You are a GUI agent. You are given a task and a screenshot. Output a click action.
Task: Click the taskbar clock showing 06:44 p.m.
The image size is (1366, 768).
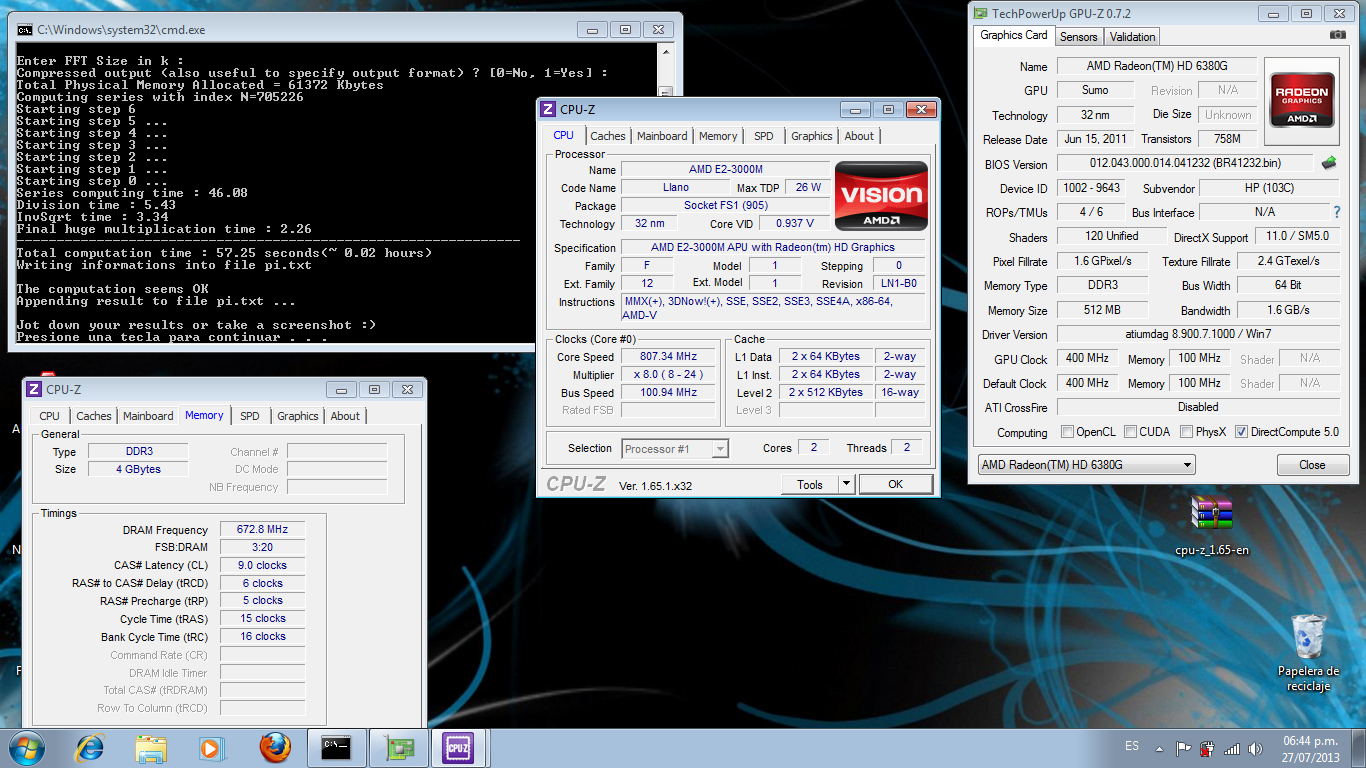1309,748
